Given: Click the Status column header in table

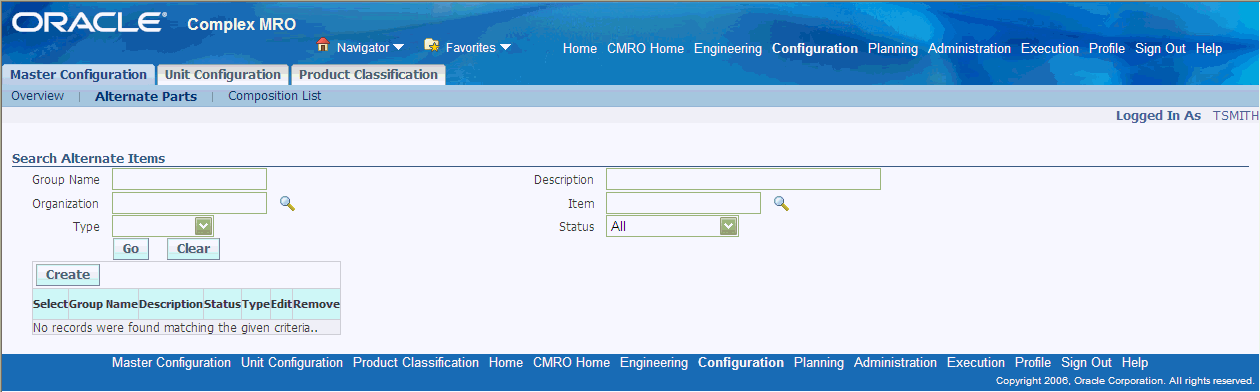Looking at the screenshot, I should (x=222, y=304).
